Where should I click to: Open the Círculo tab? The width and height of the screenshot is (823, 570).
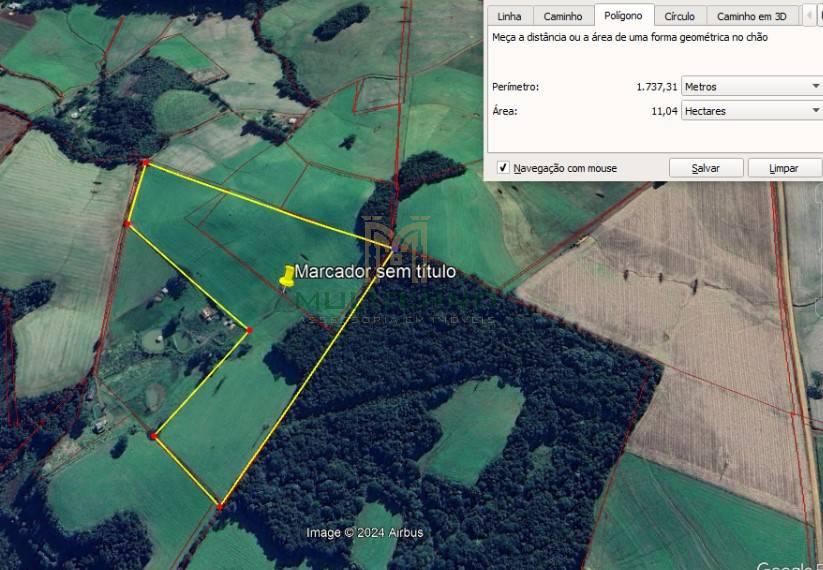tap(680, 16)
